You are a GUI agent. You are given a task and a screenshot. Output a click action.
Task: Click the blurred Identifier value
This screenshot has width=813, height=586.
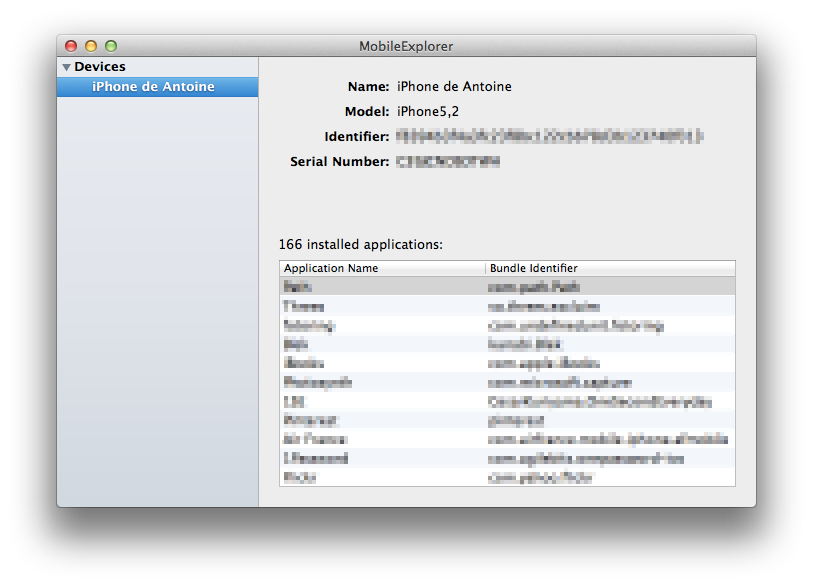pyautogui.click(x=550, y=136)
